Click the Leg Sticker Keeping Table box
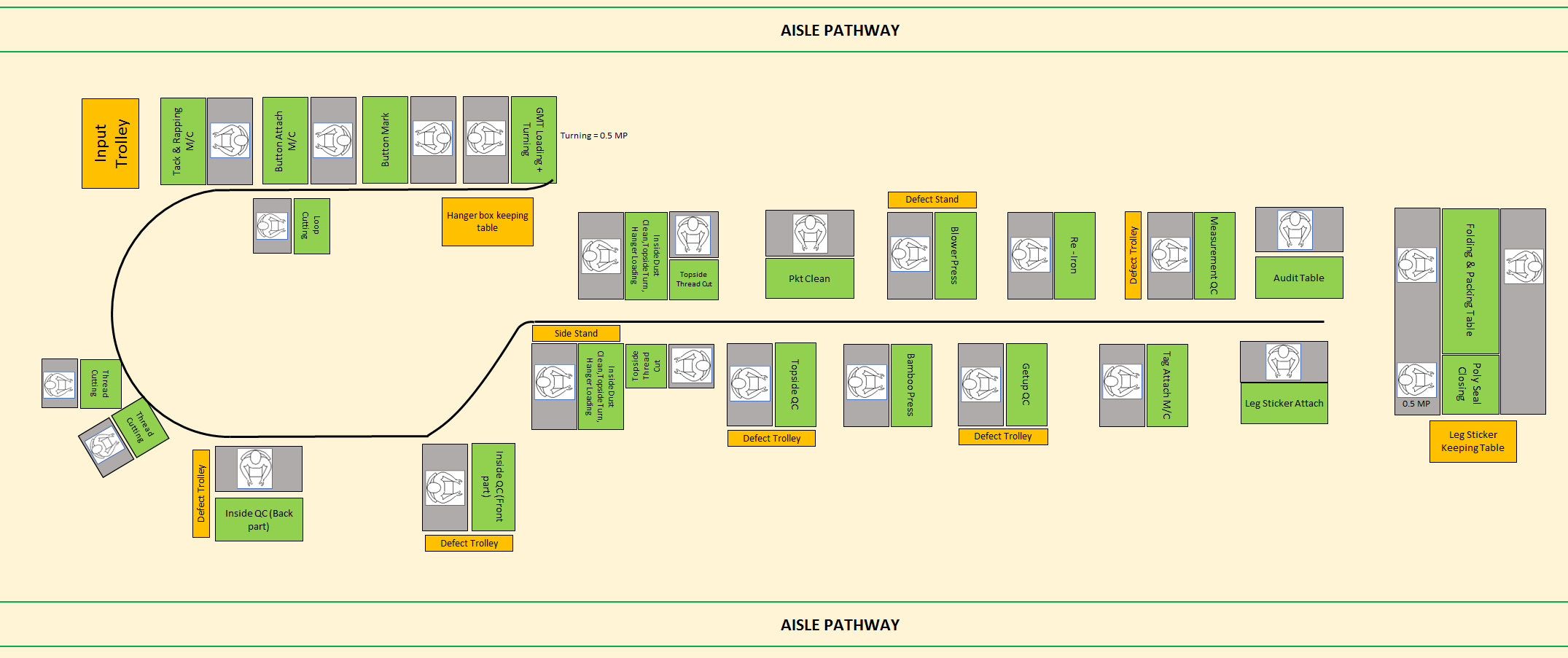Screen dimensions: 1568x658 tap(1473, 442)
